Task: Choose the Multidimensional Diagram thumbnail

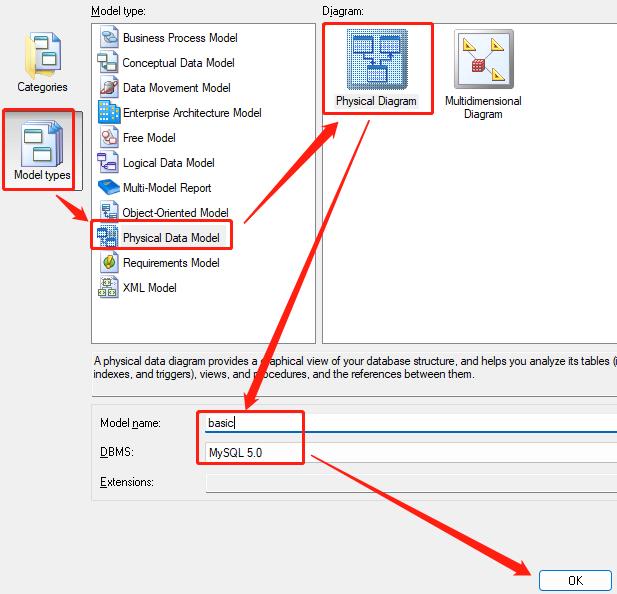Action: click(x=484, y=59)
